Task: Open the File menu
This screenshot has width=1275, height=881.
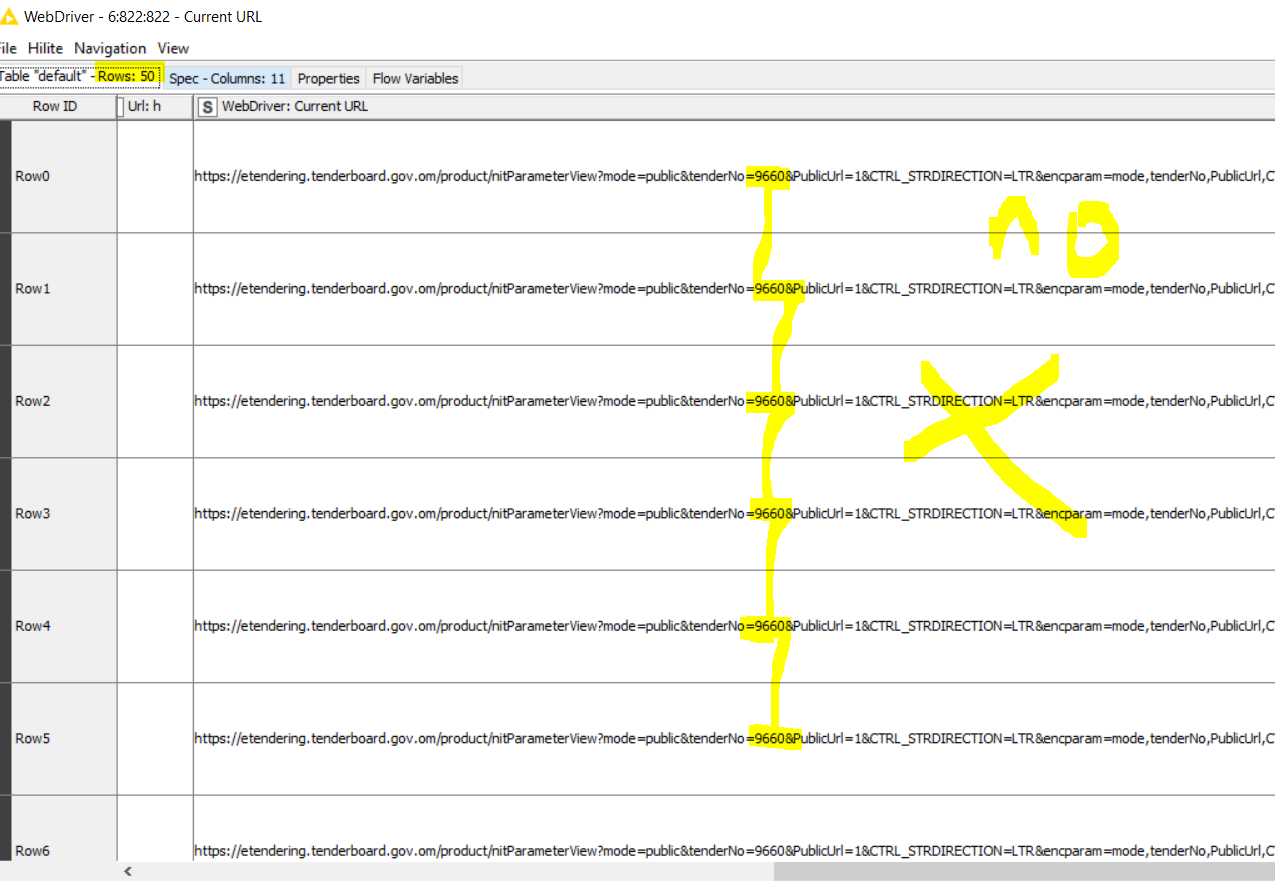Action: tap(8, 48)
